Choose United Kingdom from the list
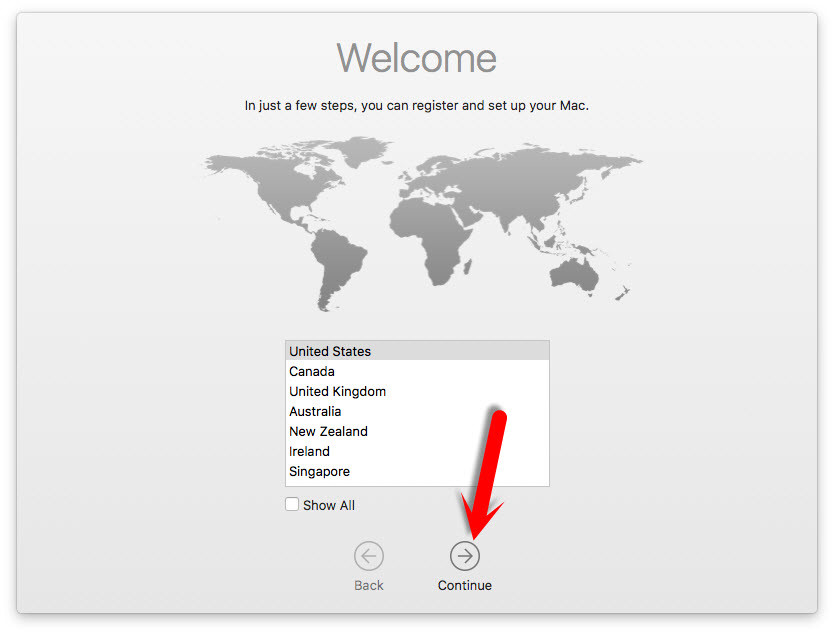Image resolution: width=834 pixels, height=634 pixels. pyautogui.click(x=417, y=391)
